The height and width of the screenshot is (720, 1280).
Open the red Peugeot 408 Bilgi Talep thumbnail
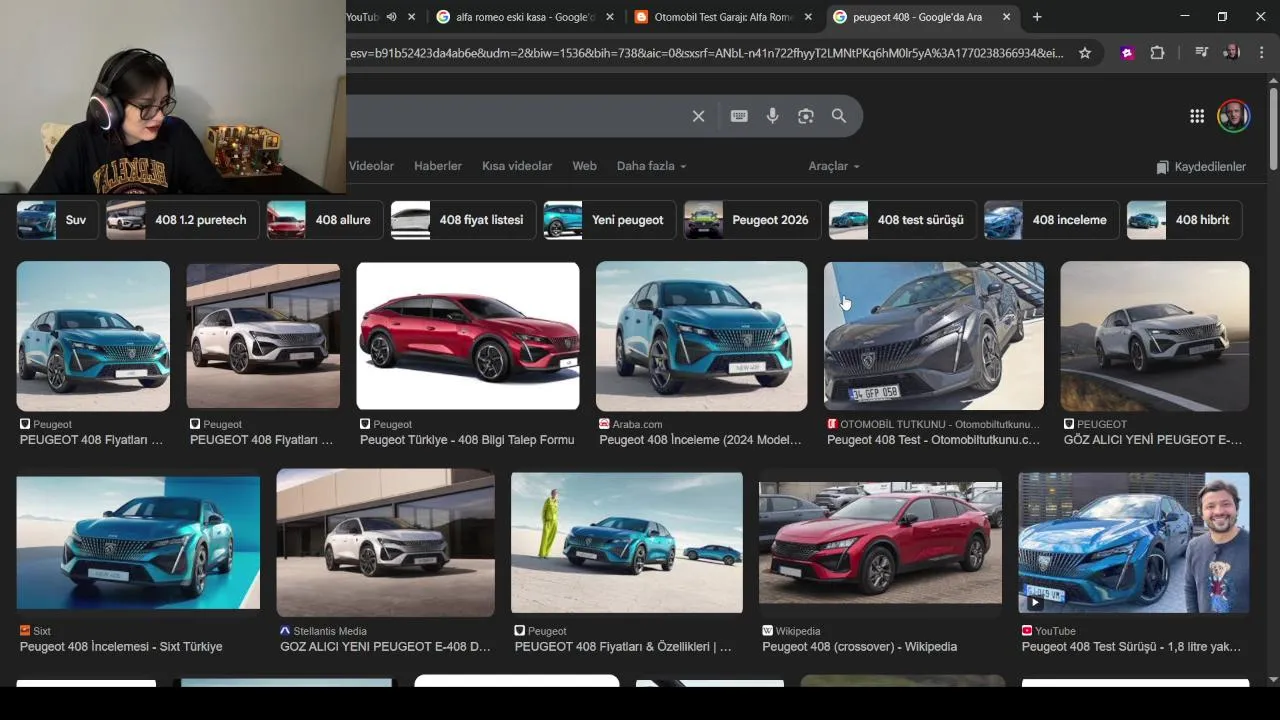point(468,336)
